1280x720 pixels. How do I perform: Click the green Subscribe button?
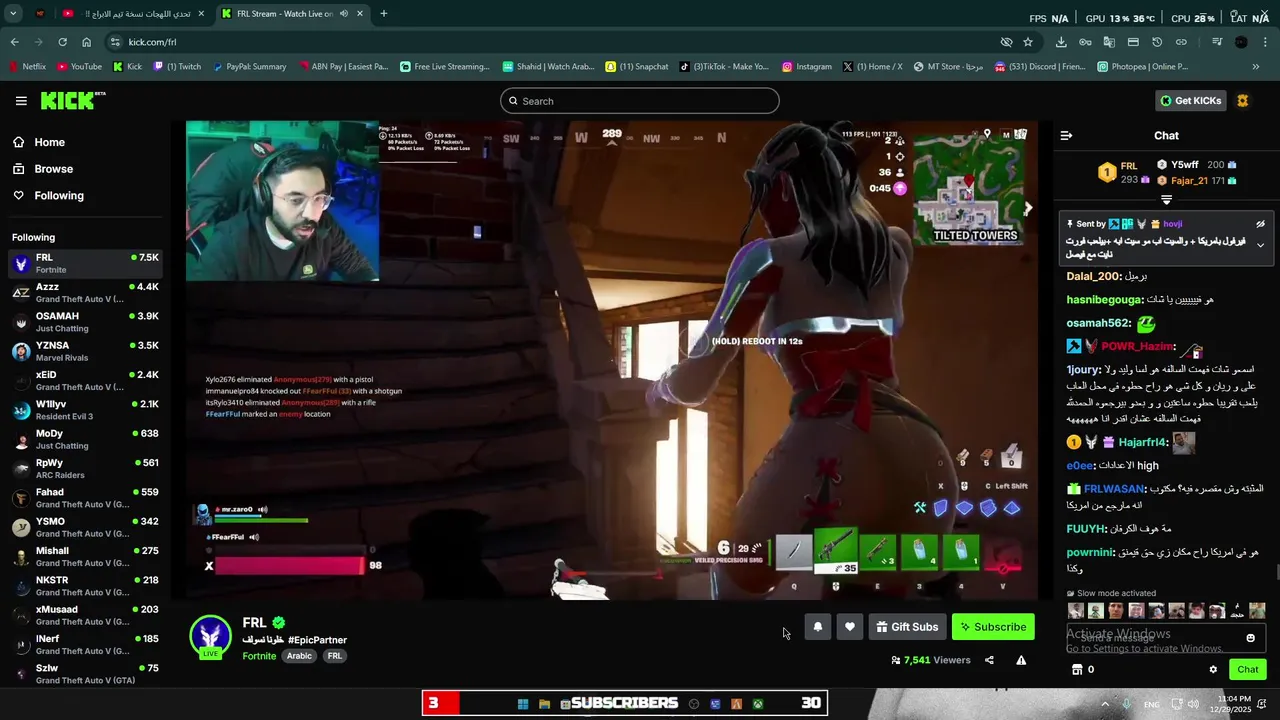coord(993,627)
